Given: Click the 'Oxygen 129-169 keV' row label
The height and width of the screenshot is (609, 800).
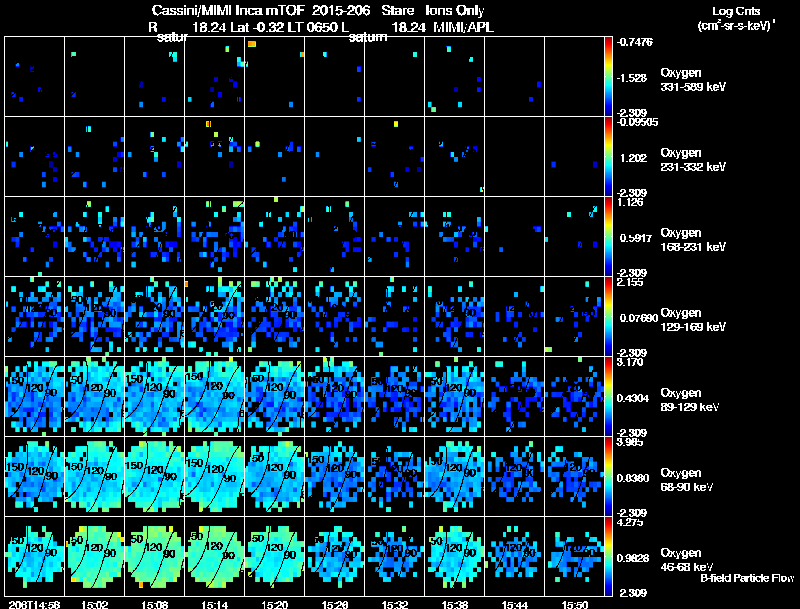Looking at the screenshot, I should click(693, 320).
